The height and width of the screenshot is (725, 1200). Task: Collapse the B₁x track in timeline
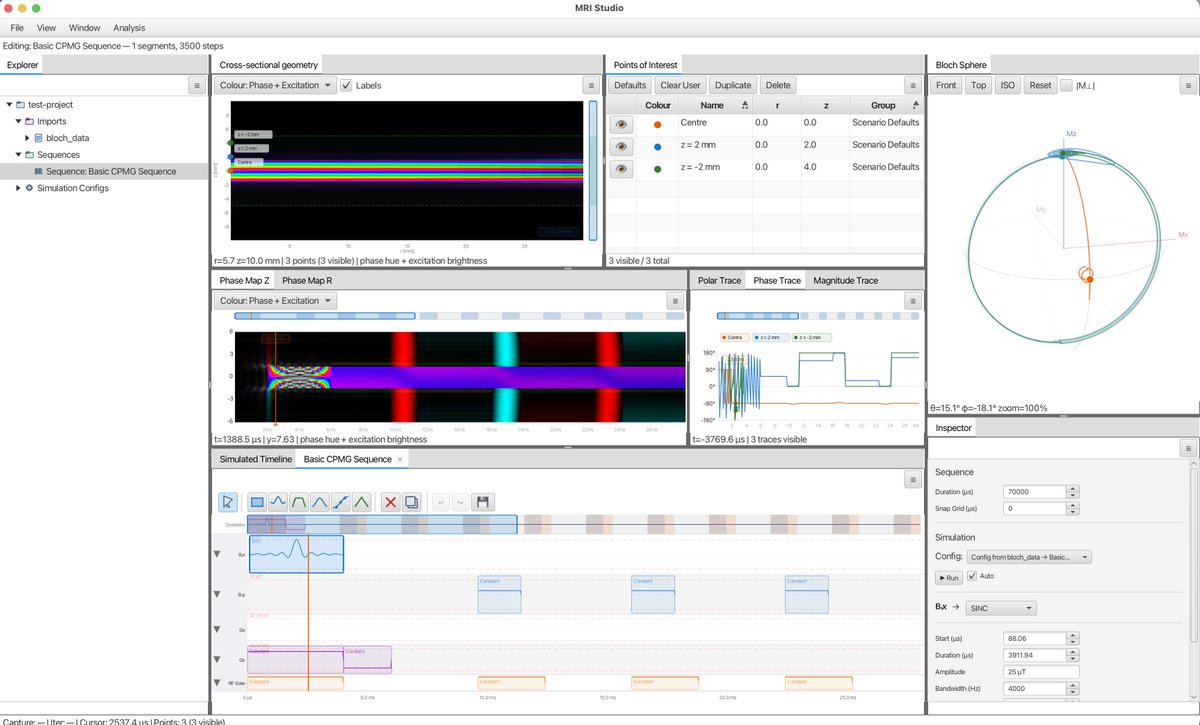pyautogui.click(x=217, y=553)
